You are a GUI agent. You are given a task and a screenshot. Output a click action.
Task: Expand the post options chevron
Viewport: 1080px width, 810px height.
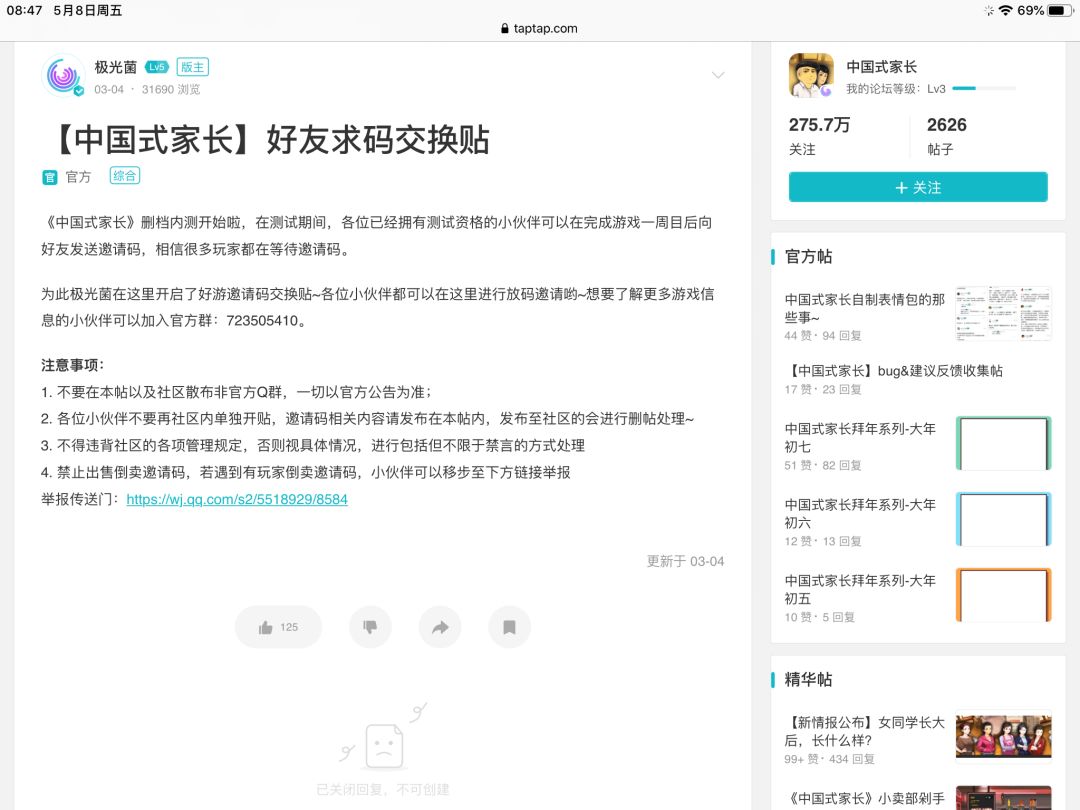(x=718, y=74)
